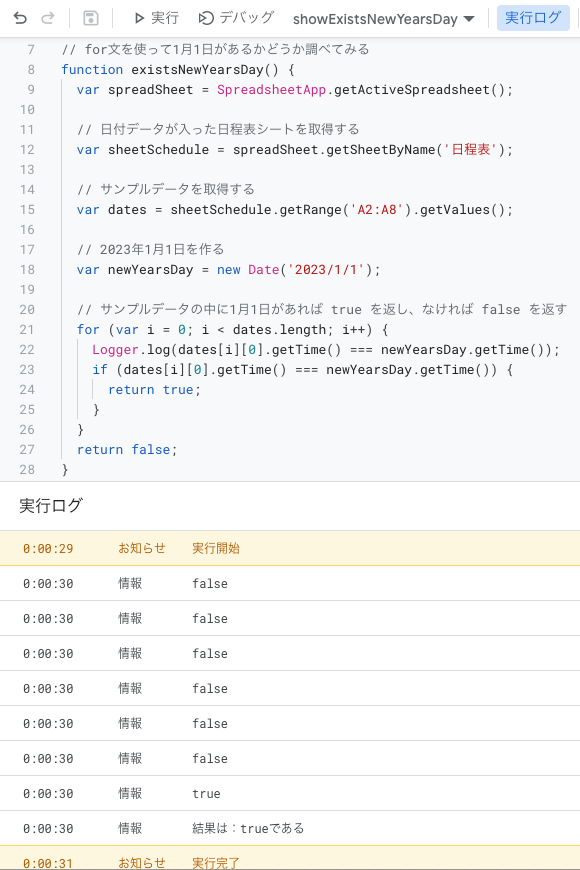This screenshot has height=870, width=580.
Task: Run the script with 実行 button
Action: coord(156,18)
